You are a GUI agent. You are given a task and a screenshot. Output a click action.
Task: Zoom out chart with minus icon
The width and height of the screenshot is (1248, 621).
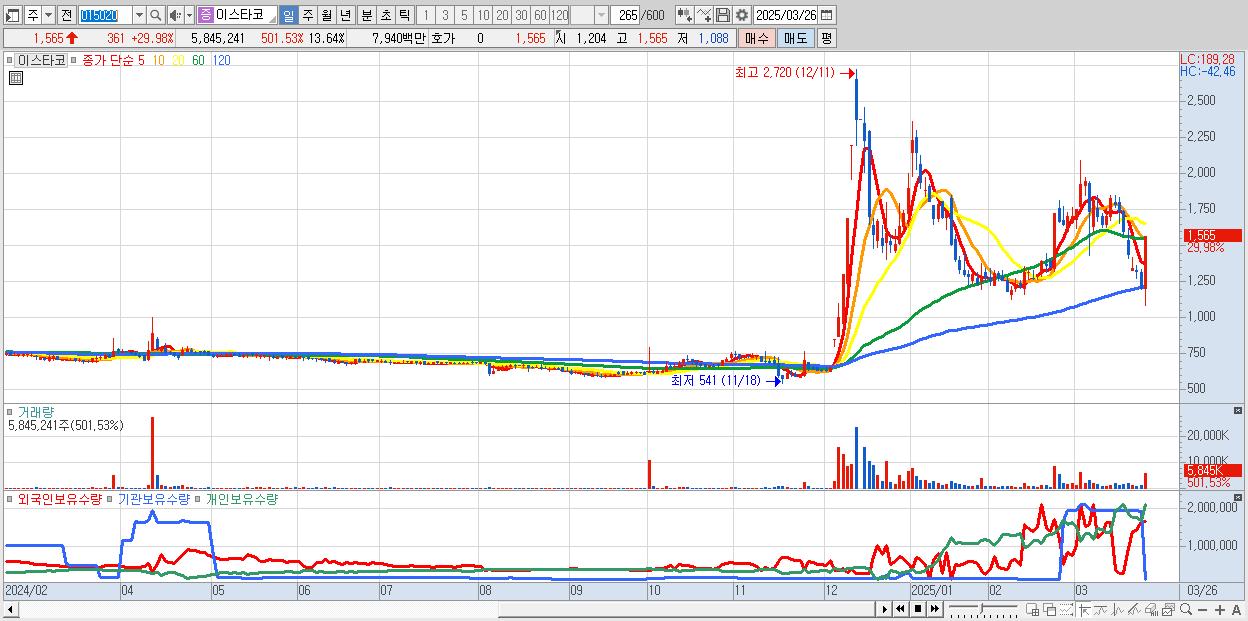coord(1203,609)
